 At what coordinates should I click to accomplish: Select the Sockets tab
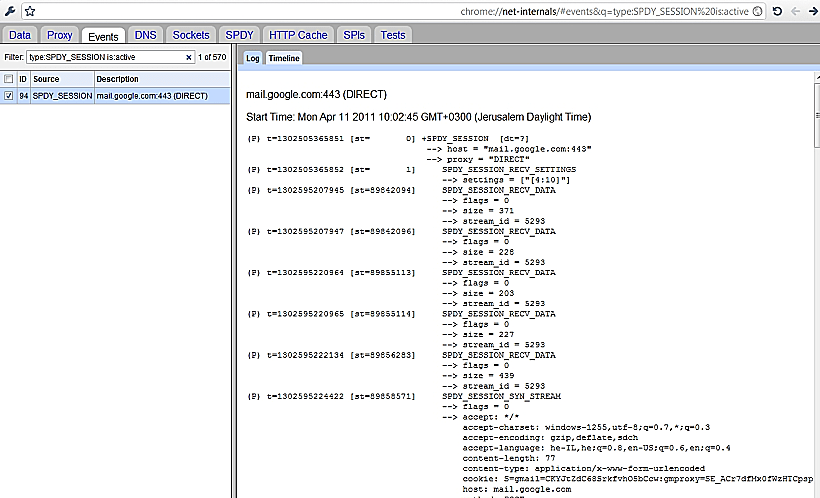(190, 35)
